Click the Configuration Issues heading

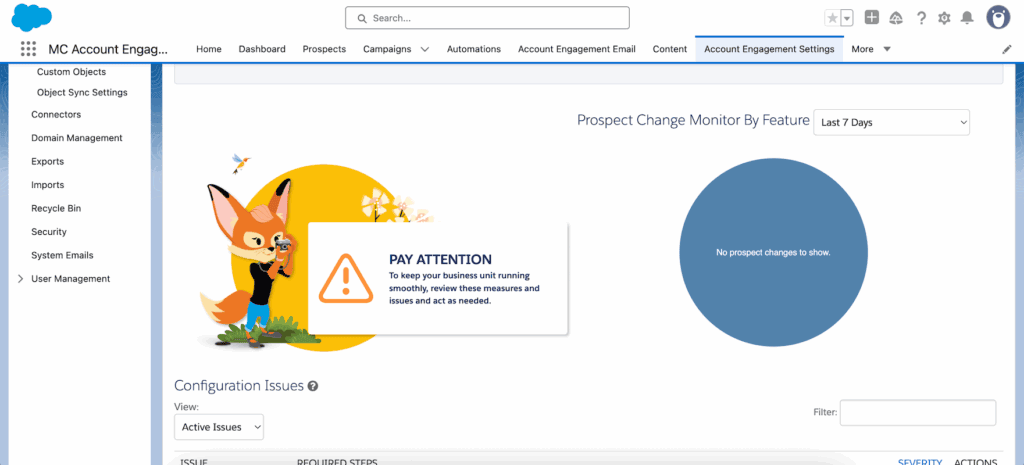(x=239, y=386)
